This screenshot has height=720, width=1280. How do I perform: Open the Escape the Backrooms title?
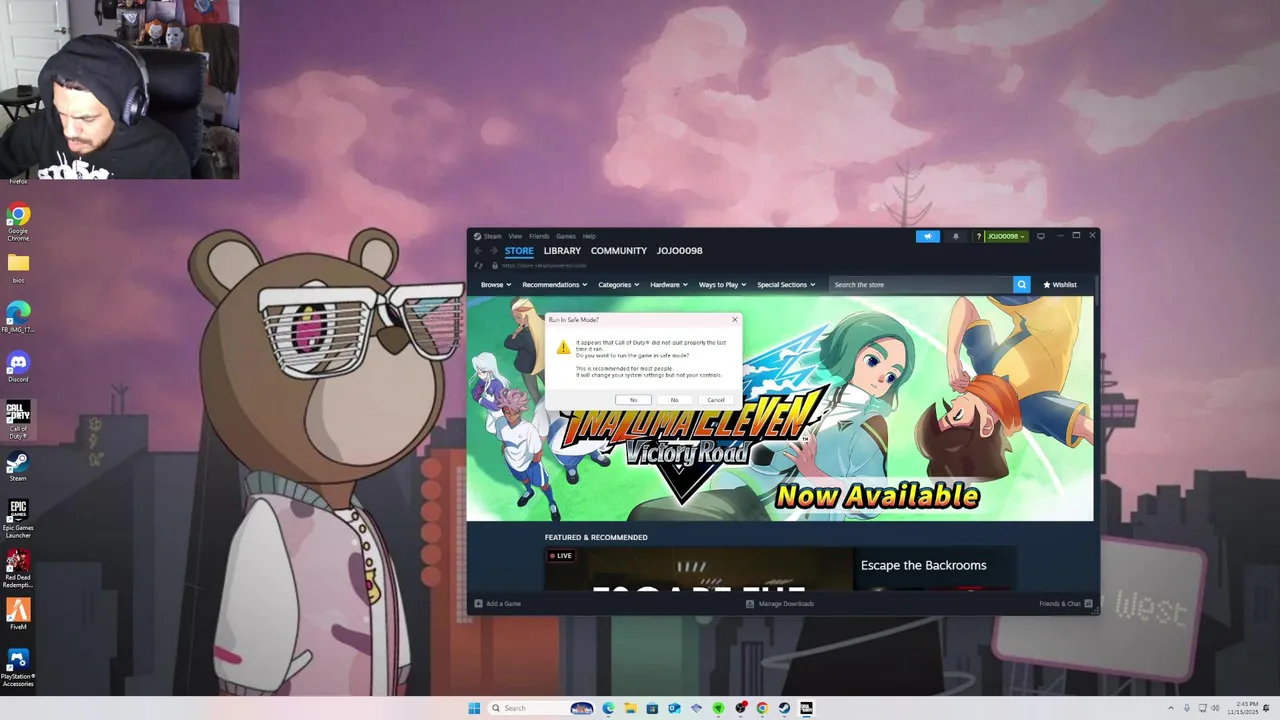click(924, 565)
